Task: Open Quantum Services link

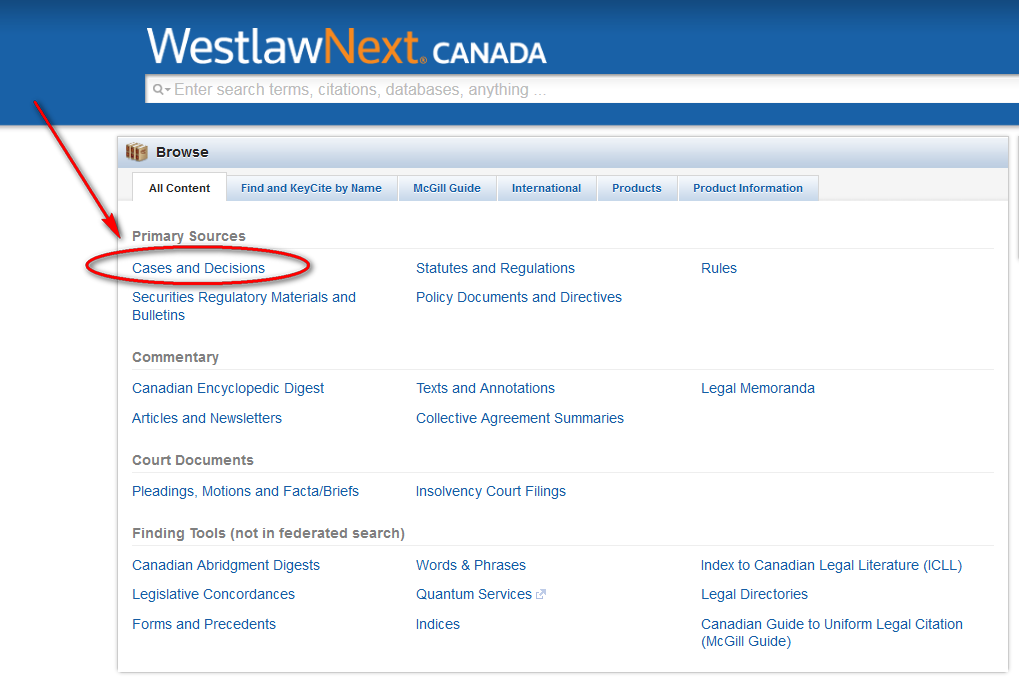Action: point(474,594)
